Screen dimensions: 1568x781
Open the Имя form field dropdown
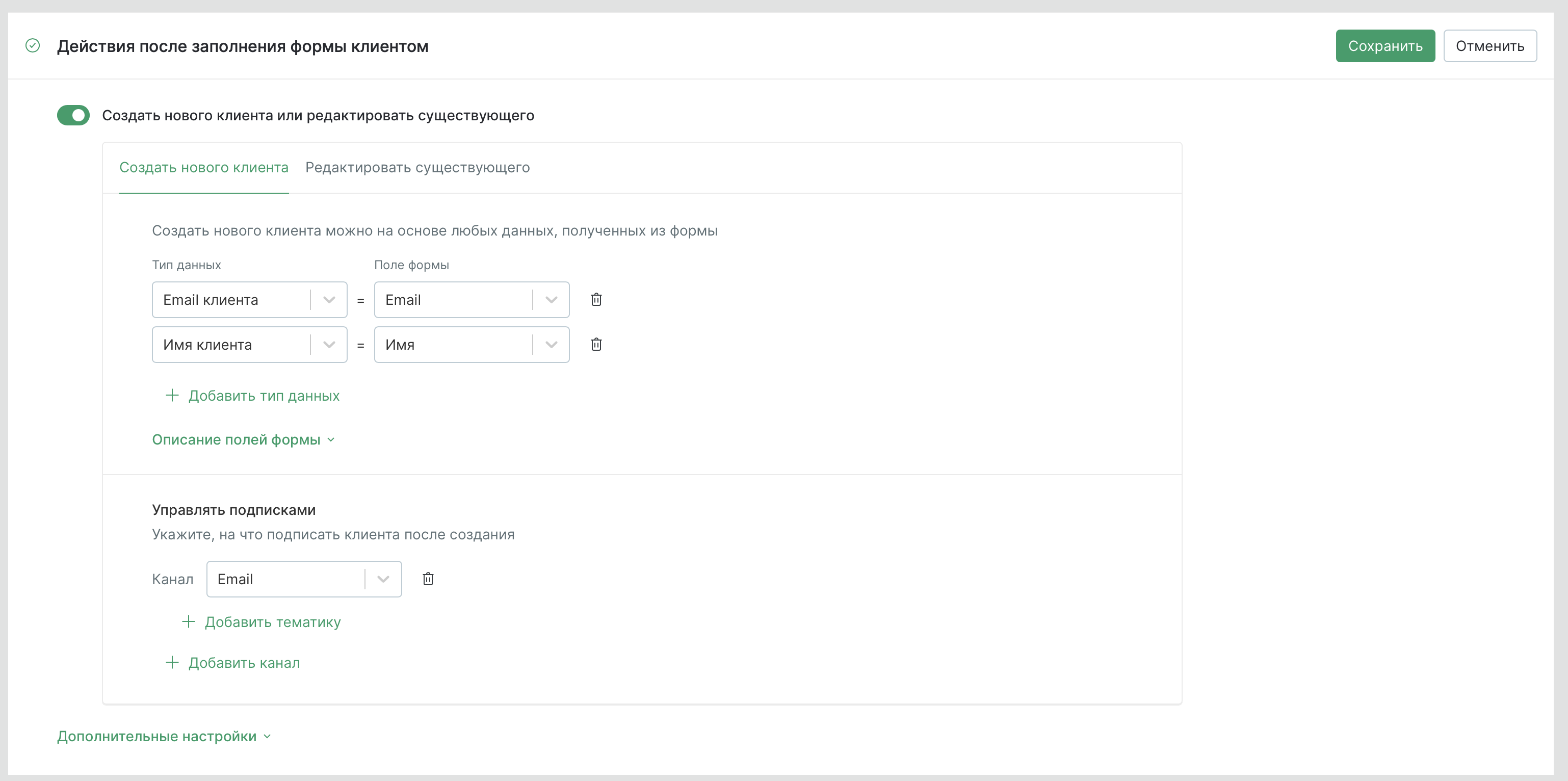point(472,345)
